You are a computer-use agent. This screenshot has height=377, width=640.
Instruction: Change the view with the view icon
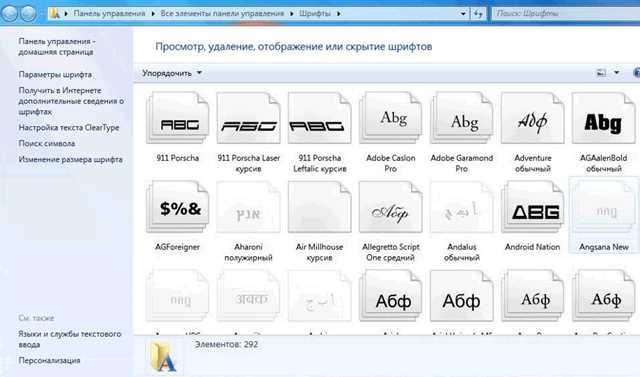coord(601,73)
